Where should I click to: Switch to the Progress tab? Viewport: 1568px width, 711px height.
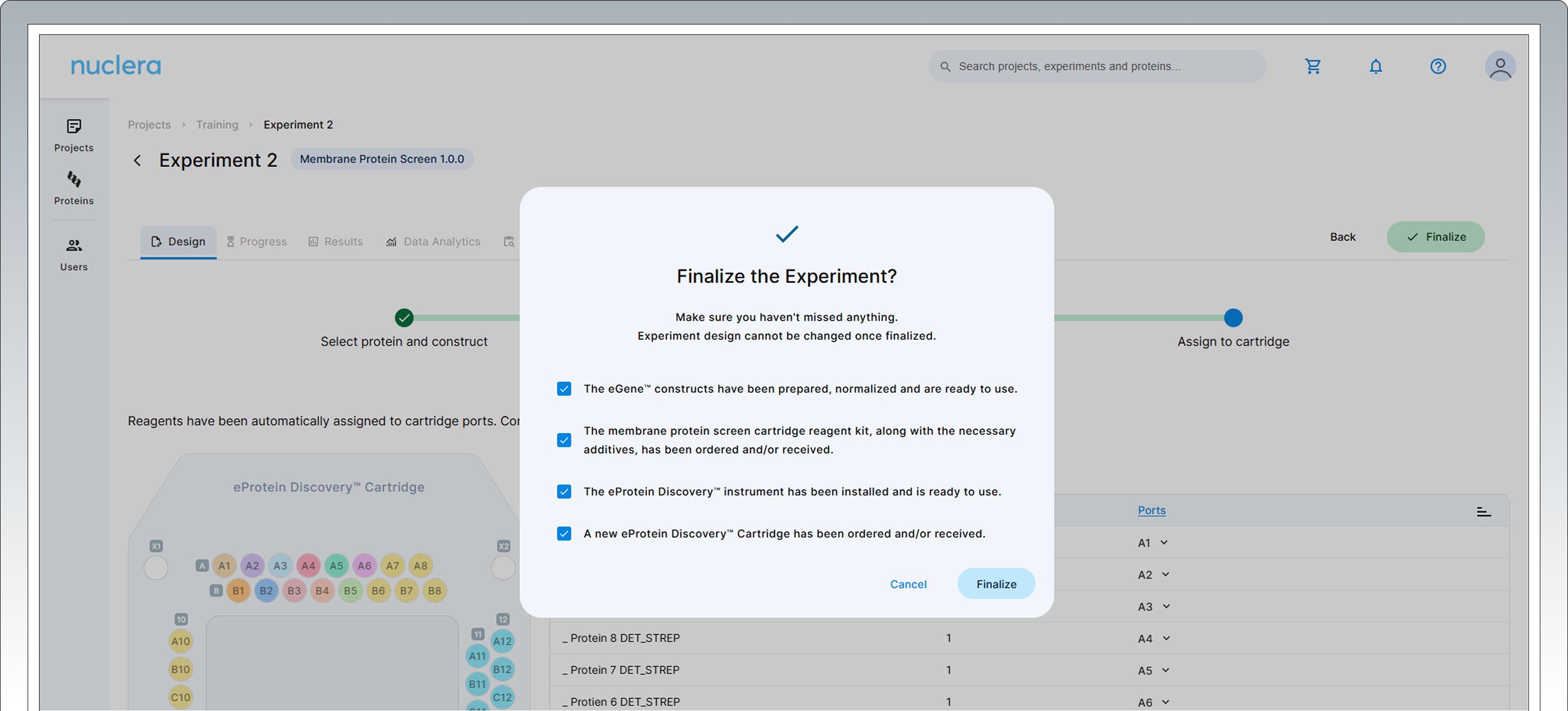click(x=256, y=242)
